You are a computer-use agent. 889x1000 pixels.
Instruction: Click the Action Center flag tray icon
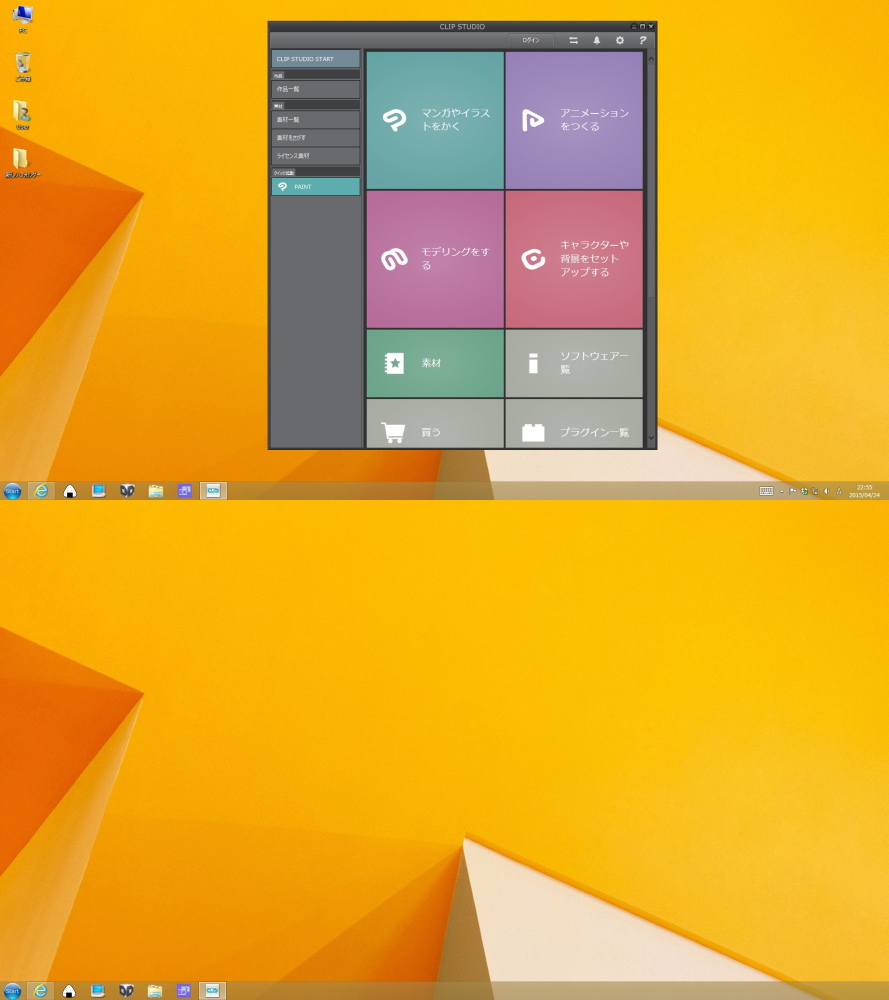tap(793, 491)
